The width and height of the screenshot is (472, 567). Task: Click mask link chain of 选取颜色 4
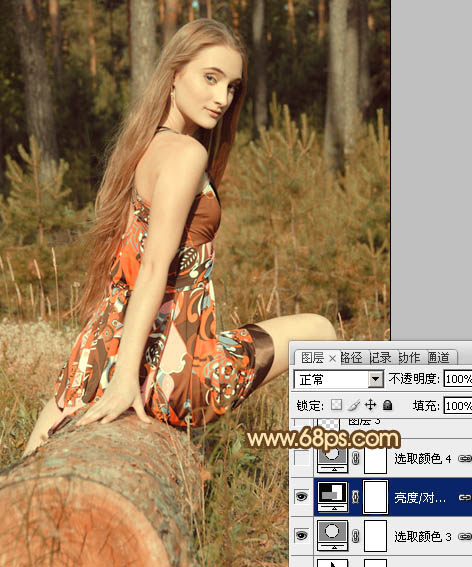pyautogui.click(x=356, y=459)
